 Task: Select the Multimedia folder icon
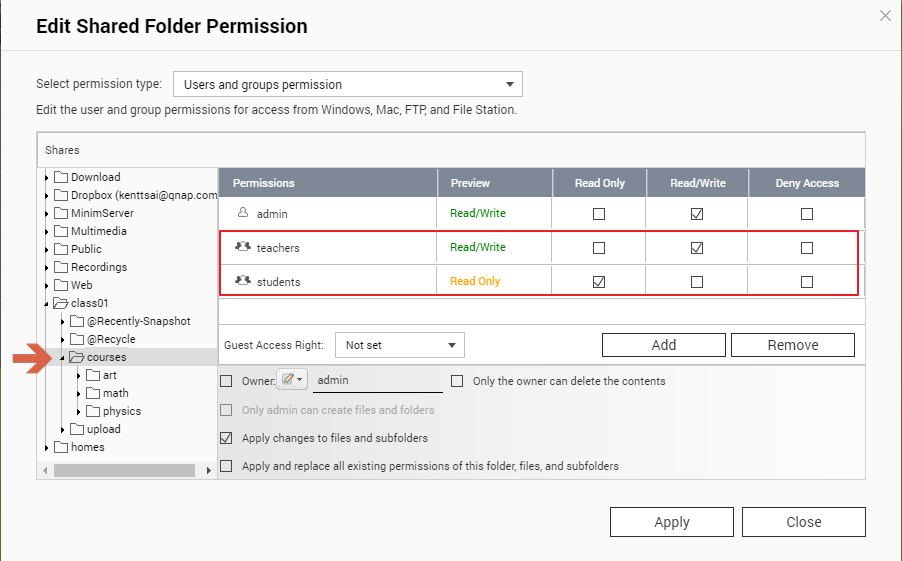pyautogui.click(x=61, y=231)
